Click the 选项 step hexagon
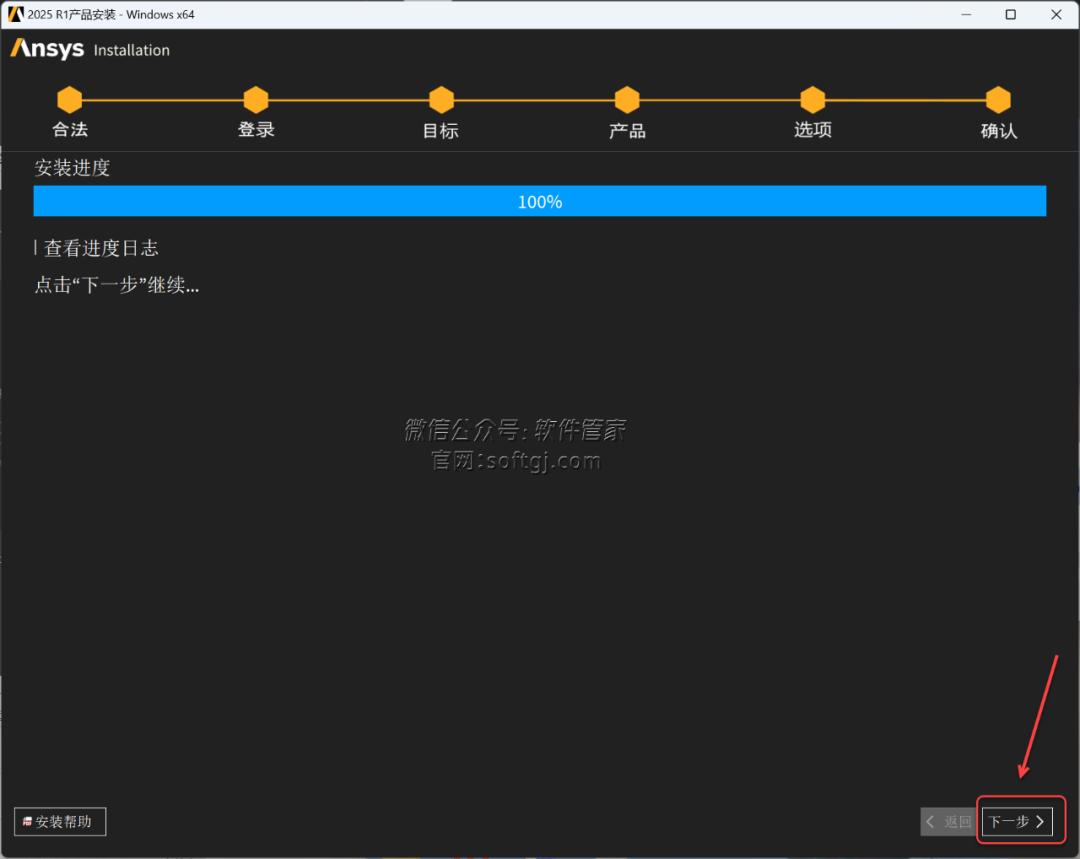1080x859 pixels. click(x=813, y=100)
